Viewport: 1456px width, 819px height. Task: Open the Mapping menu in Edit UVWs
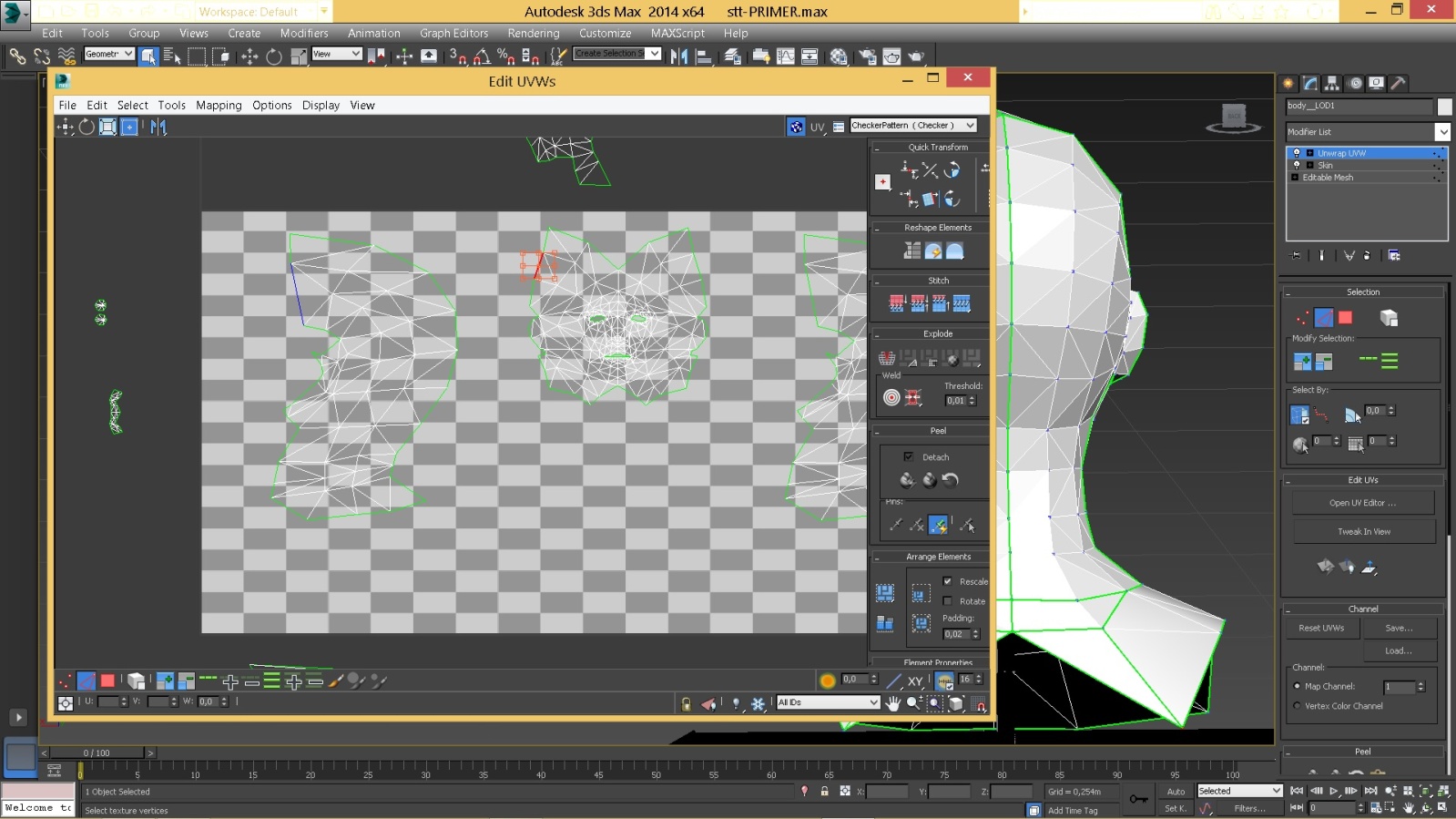(x=219, y=106)
